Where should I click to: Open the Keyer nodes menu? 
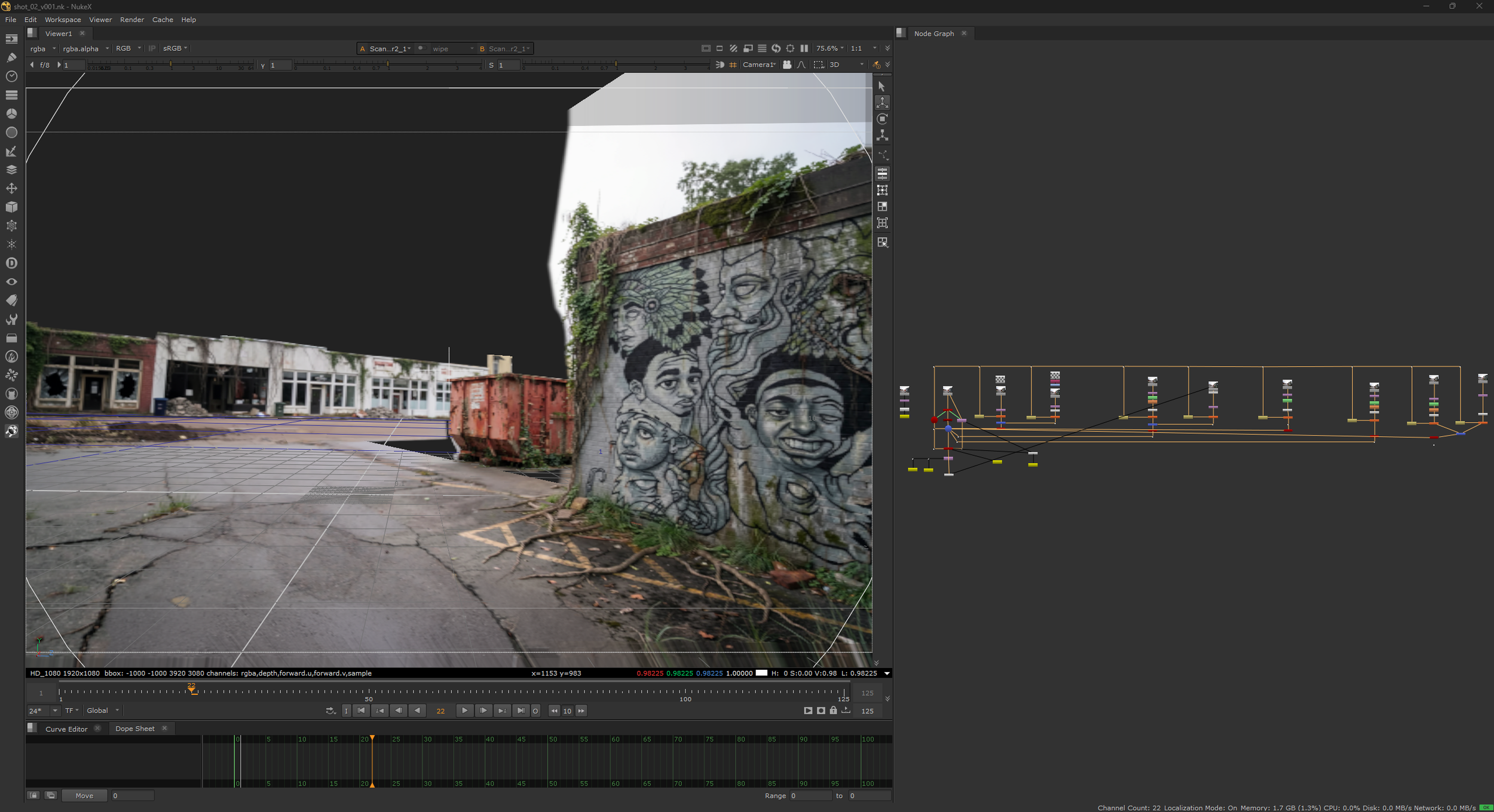[x=11, y=151]
